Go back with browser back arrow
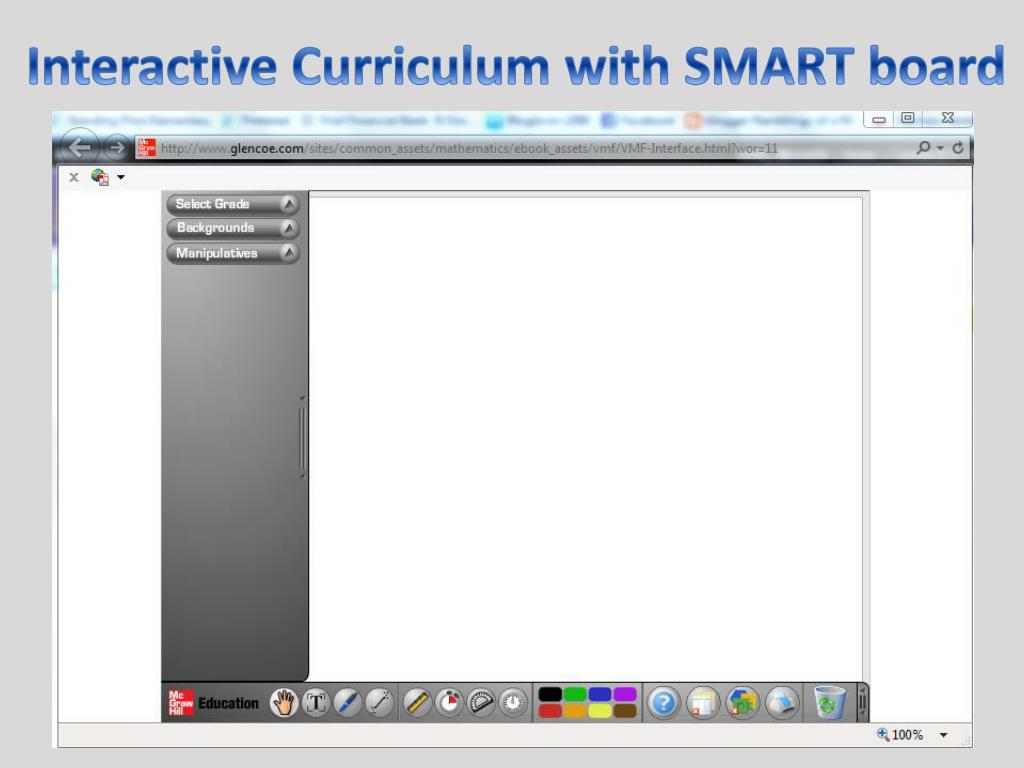The height and width of the screenshot is (768, 1024). pos(80,148)
